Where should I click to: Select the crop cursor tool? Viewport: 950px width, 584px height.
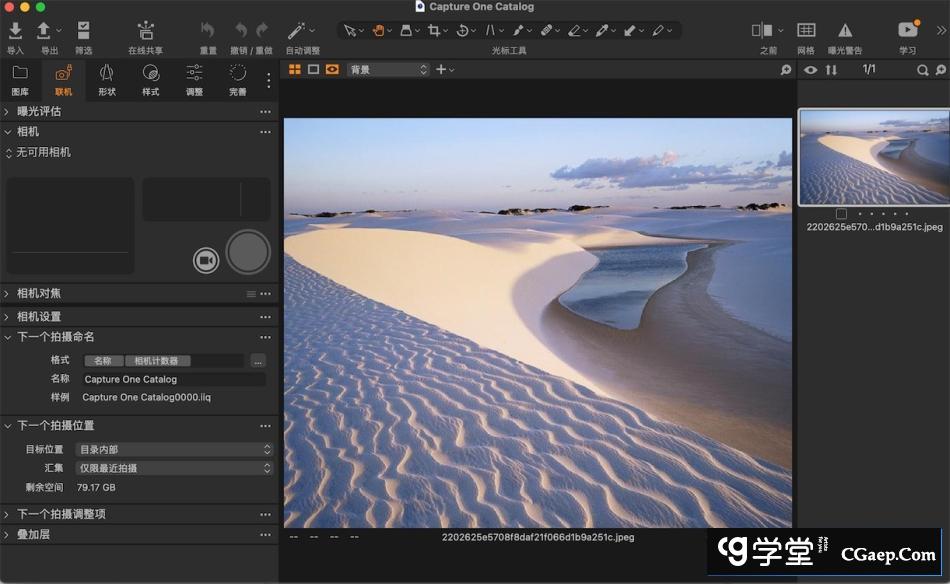[434, 31]
